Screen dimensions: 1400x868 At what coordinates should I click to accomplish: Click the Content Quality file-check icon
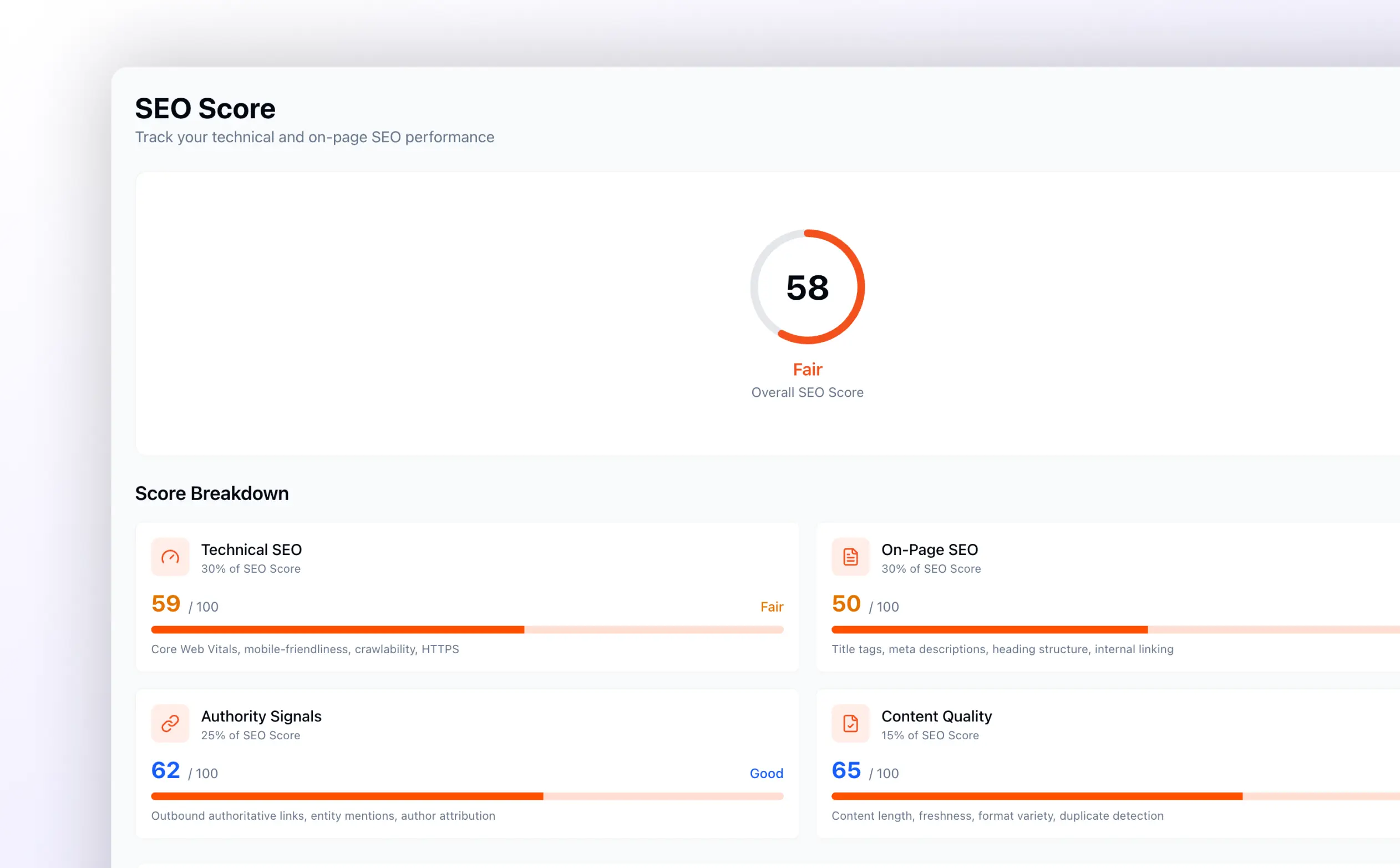[850, 723]
